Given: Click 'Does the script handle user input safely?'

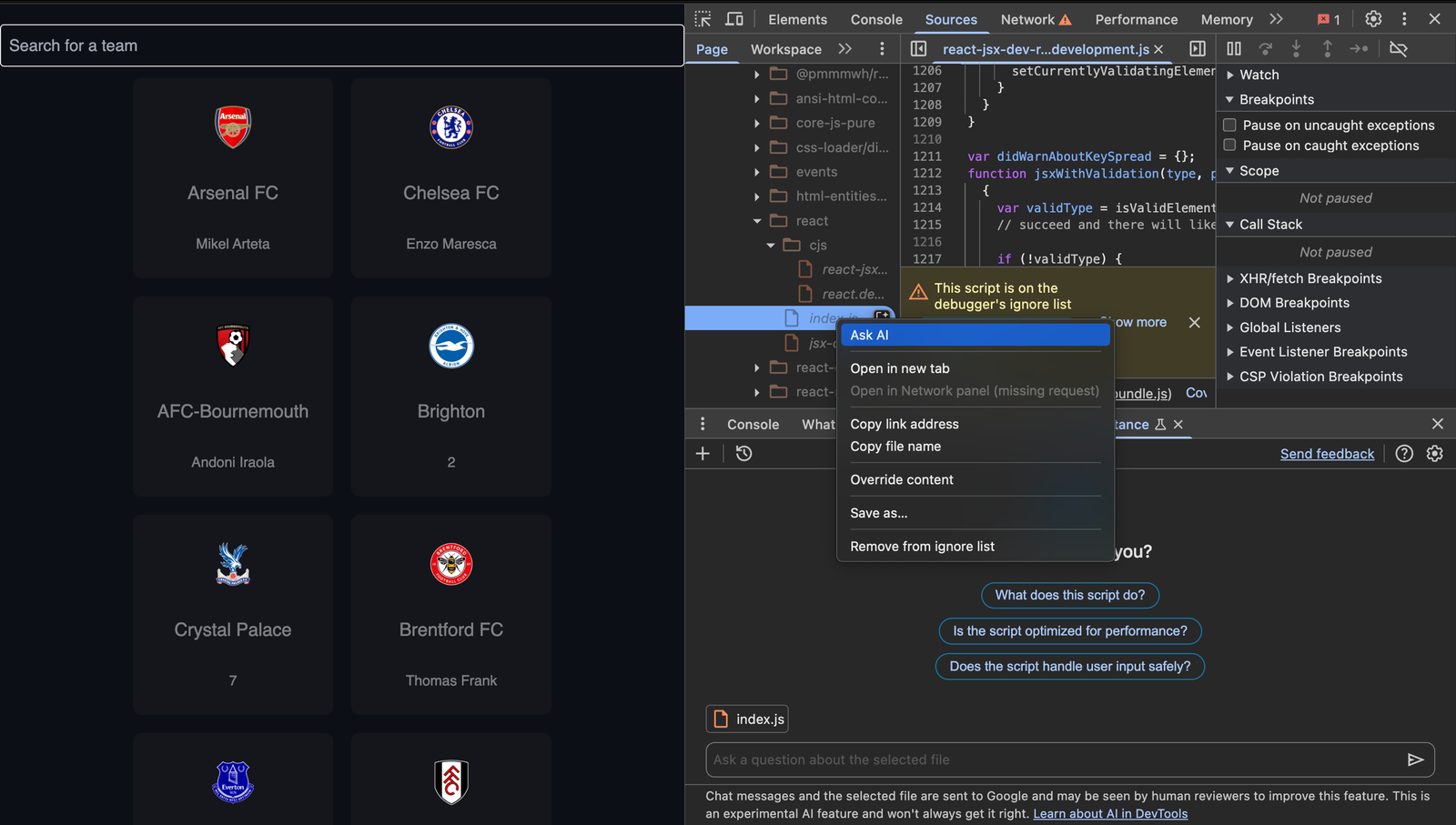Looking at the screenshot, I should [x=1070, y=666].
